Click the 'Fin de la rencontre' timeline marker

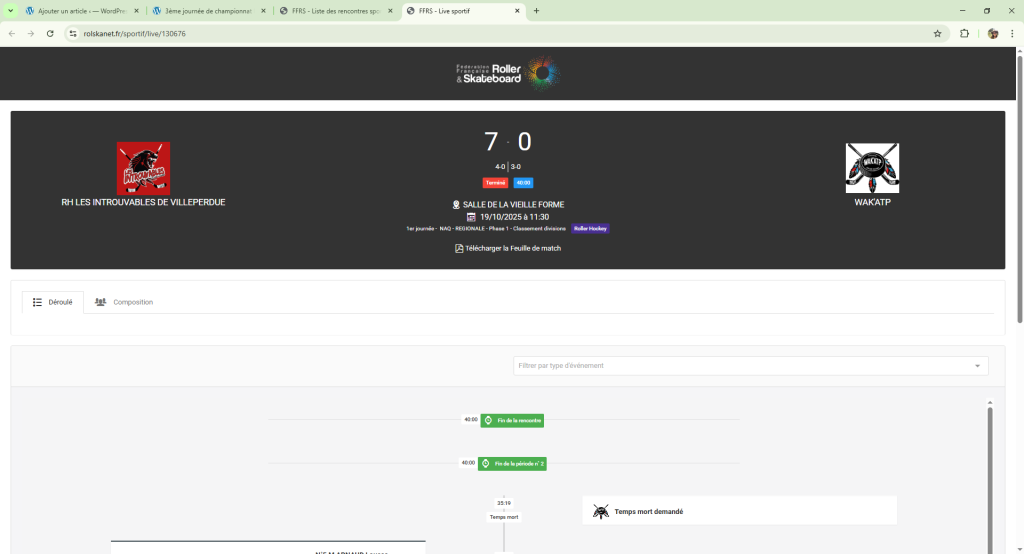tap(512, 420)
